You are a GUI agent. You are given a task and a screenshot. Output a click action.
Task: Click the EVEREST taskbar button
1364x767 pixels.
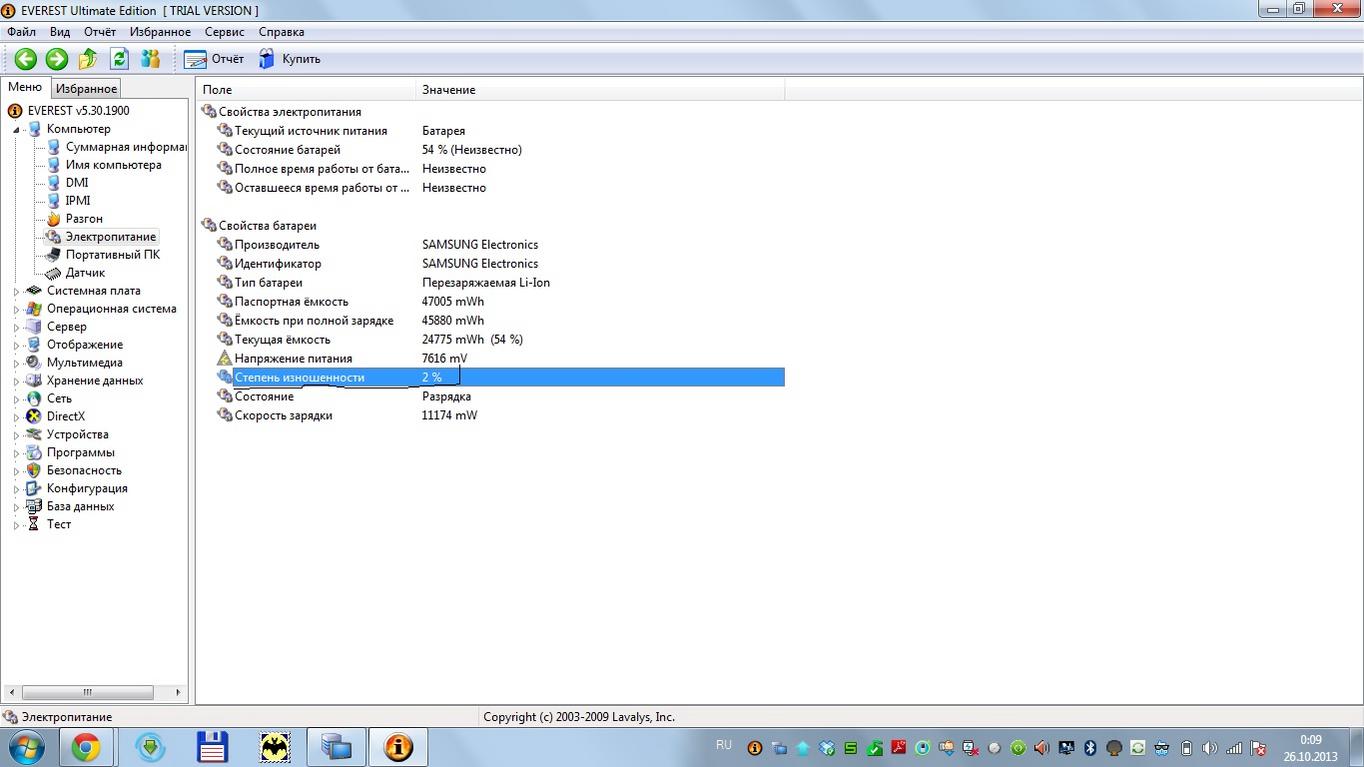[x=398, y=747]
